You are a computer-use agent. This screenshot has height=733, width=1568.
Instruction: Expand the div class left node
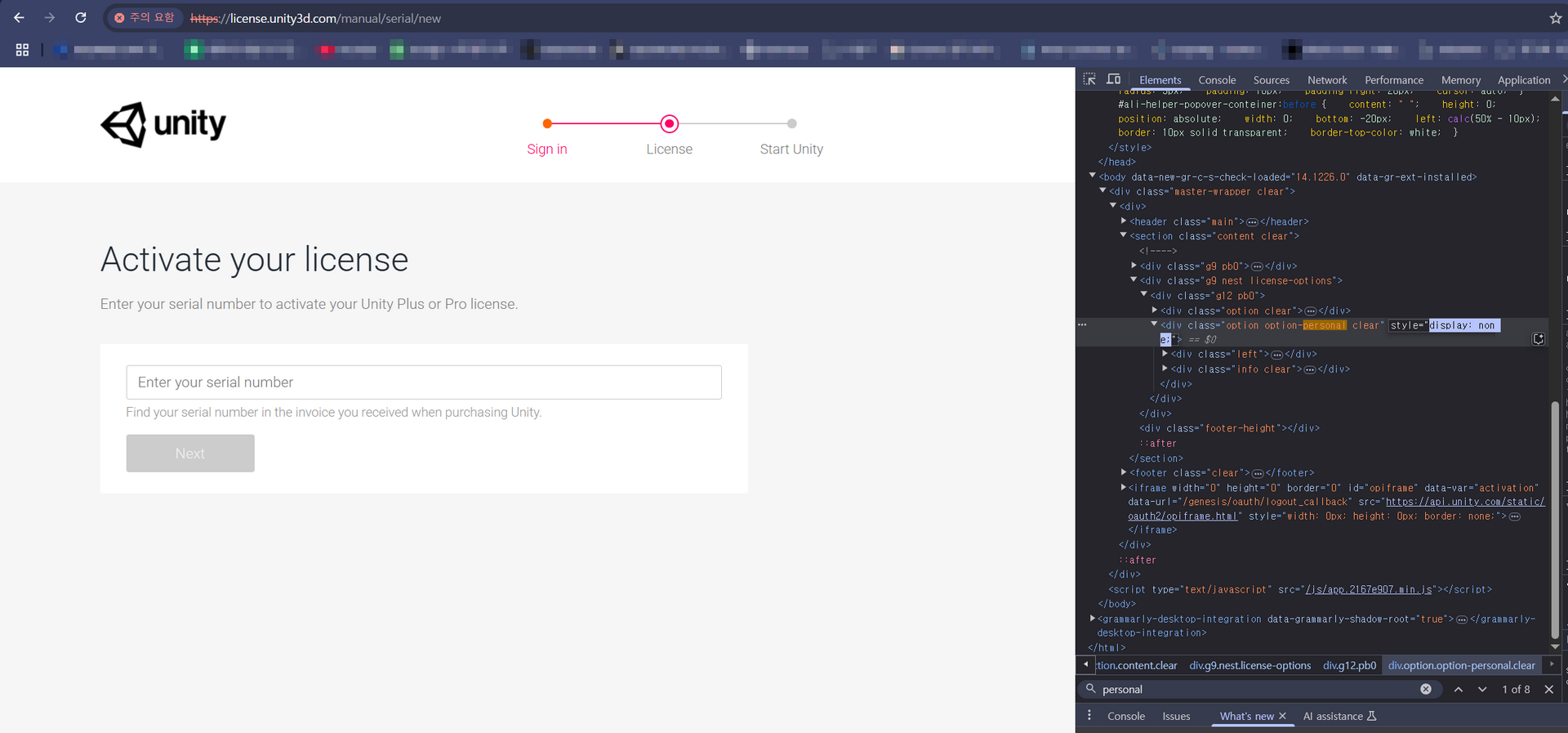pos(1165,354)
